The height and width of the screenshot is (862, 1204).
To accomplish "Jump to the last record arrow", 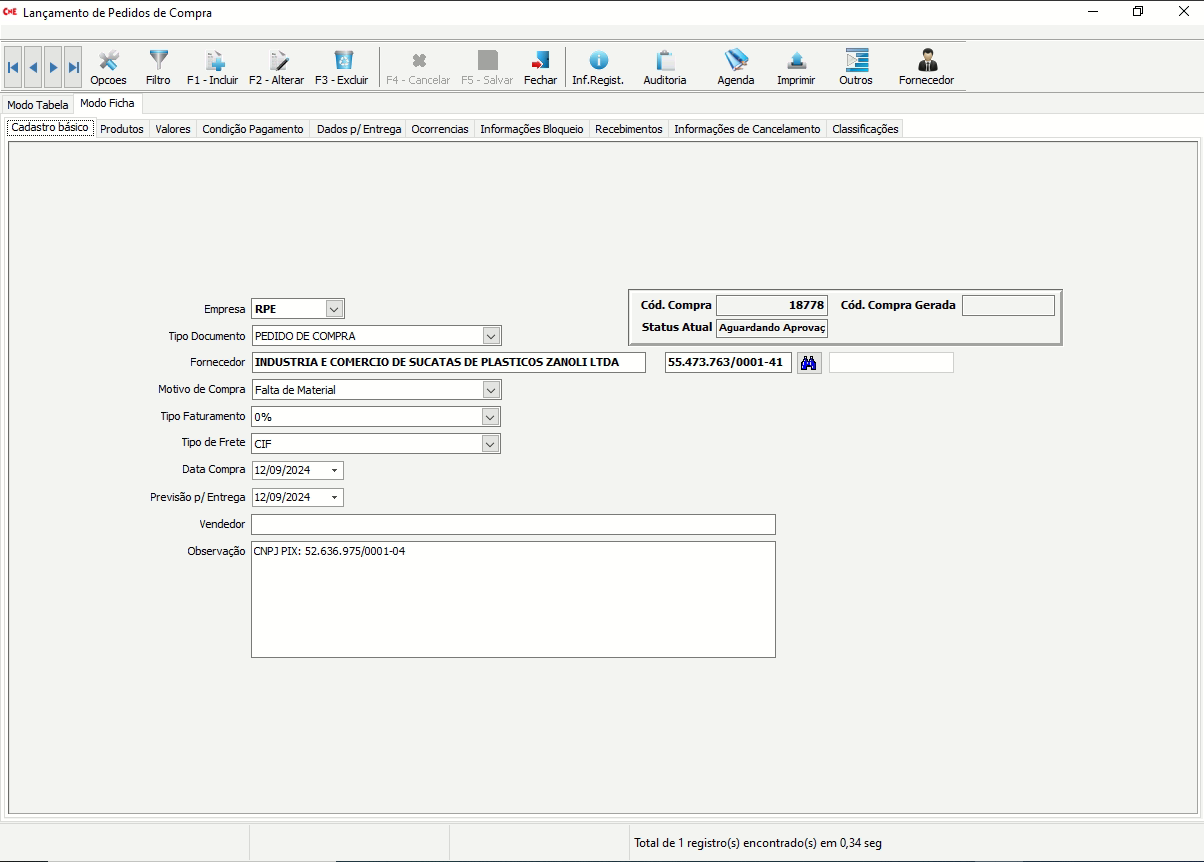I will (73, 67).
